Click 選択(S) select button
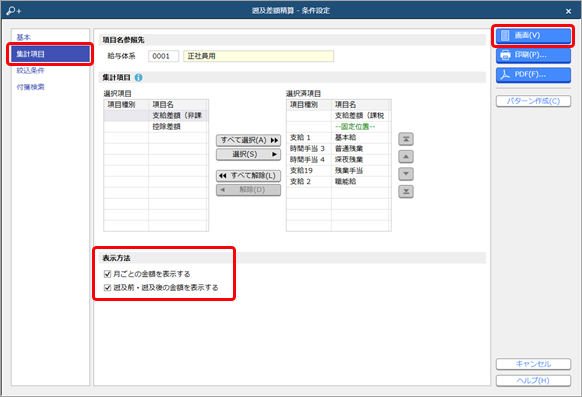 (x=248, y=154)
